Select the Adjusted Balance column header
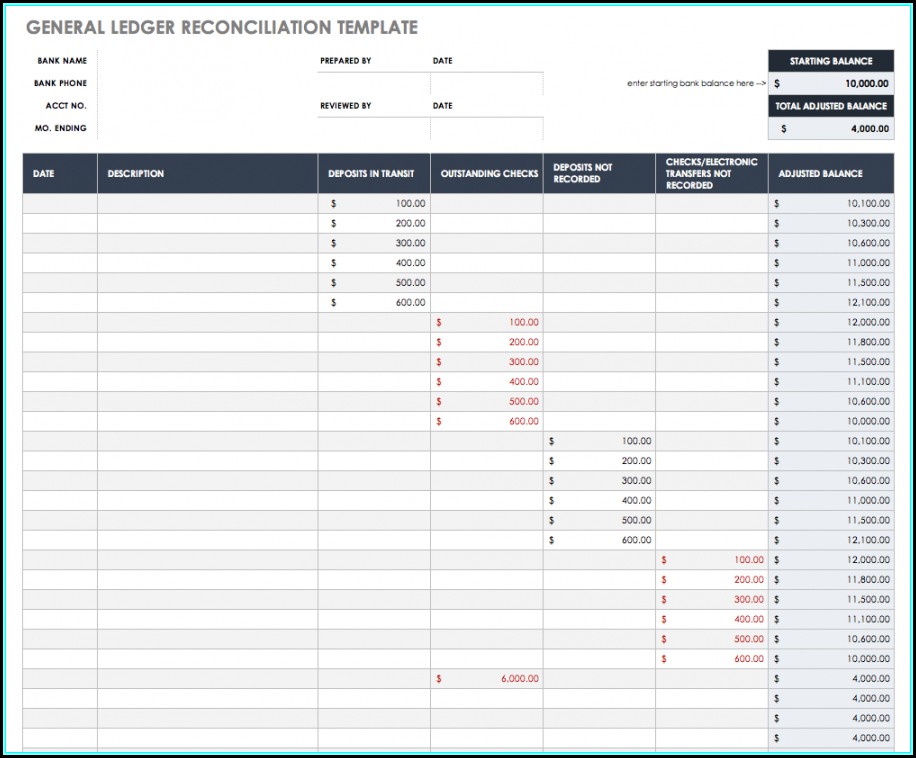Viewport: 916px width, 758px height. (x=830, y=174)
